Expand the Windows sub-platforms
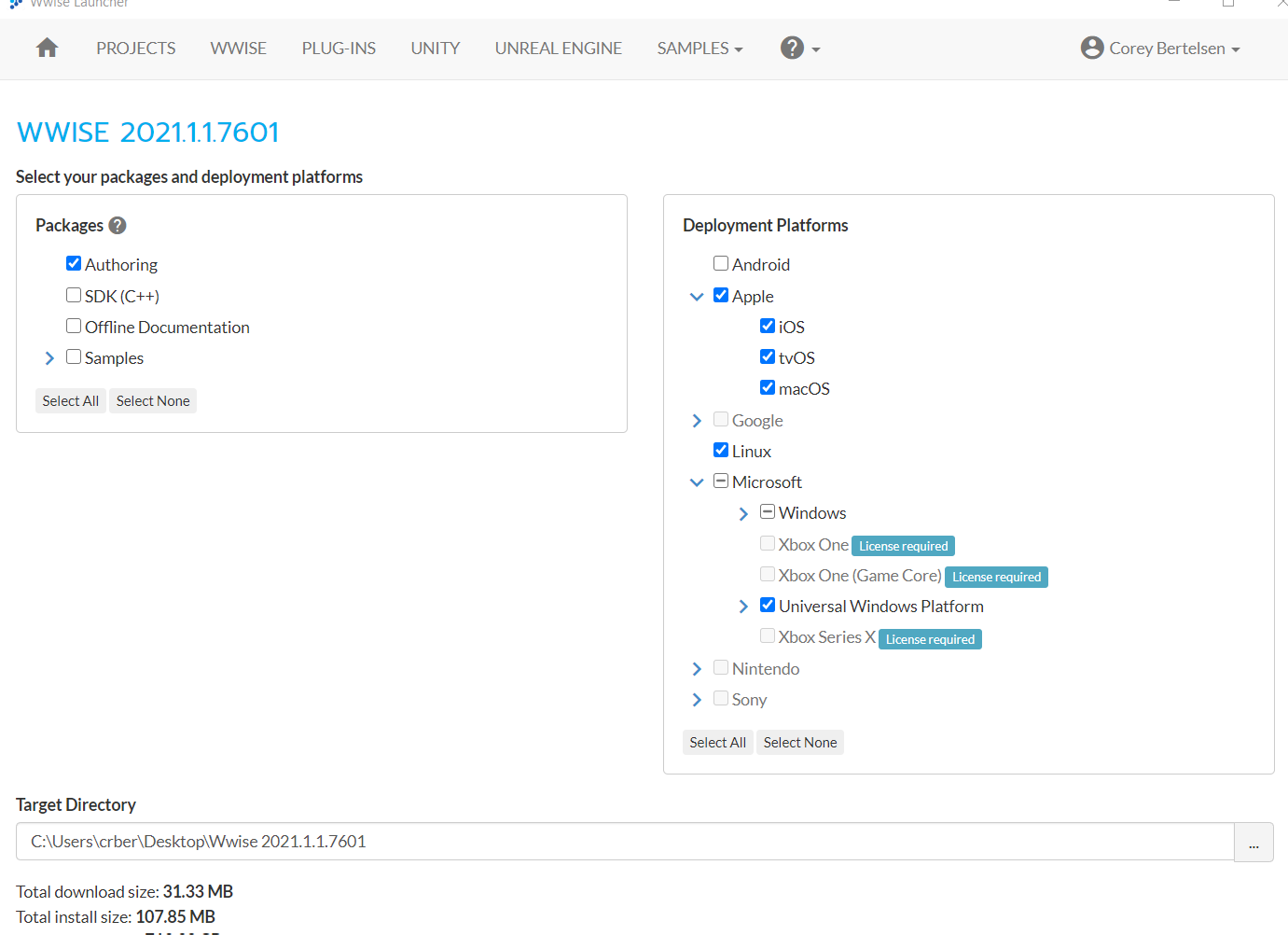1288x935 pixels. coord(743,514)
